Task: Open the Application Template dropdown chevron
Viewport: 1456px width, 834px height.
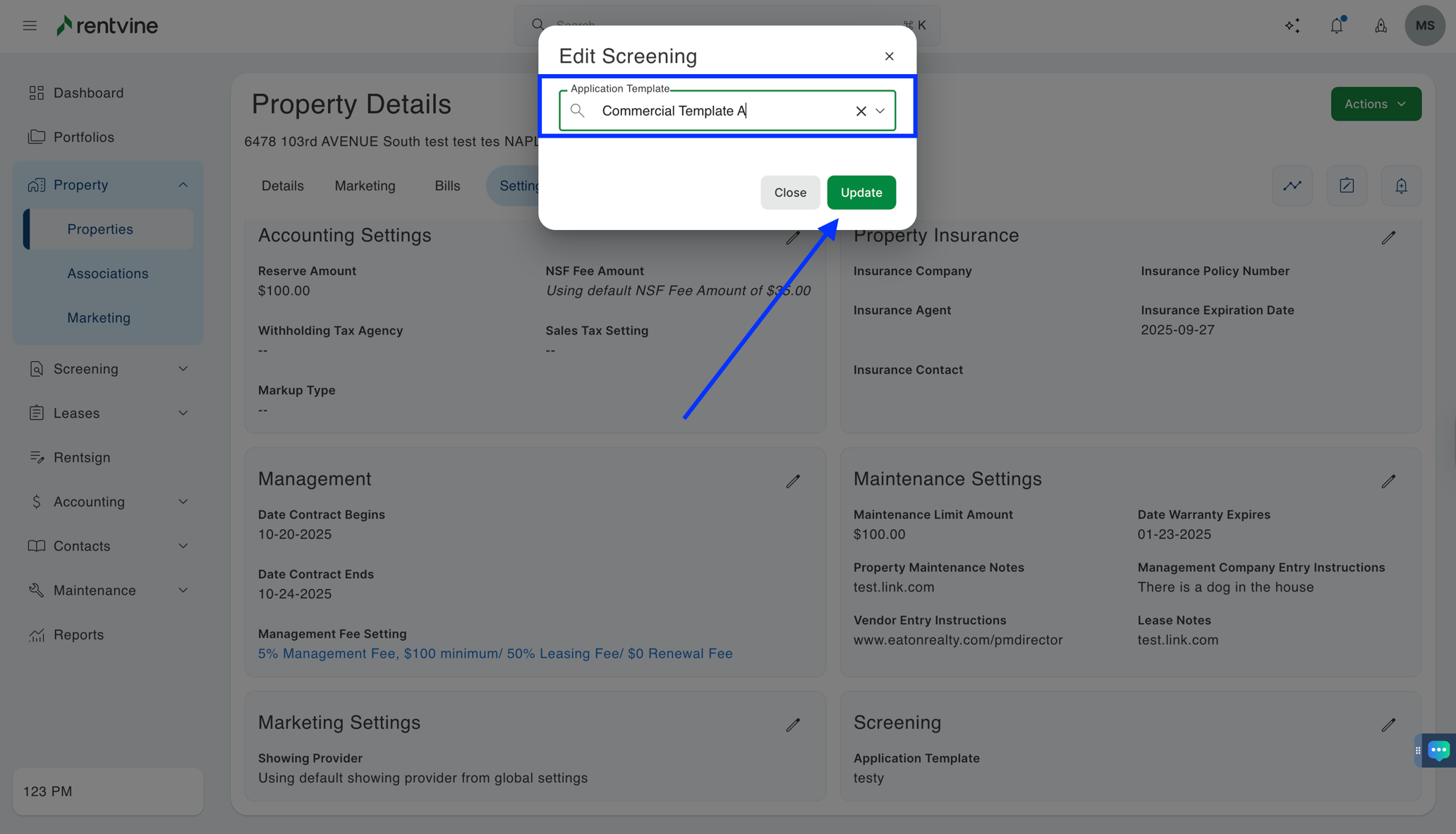Action: (x=880, y=111)
